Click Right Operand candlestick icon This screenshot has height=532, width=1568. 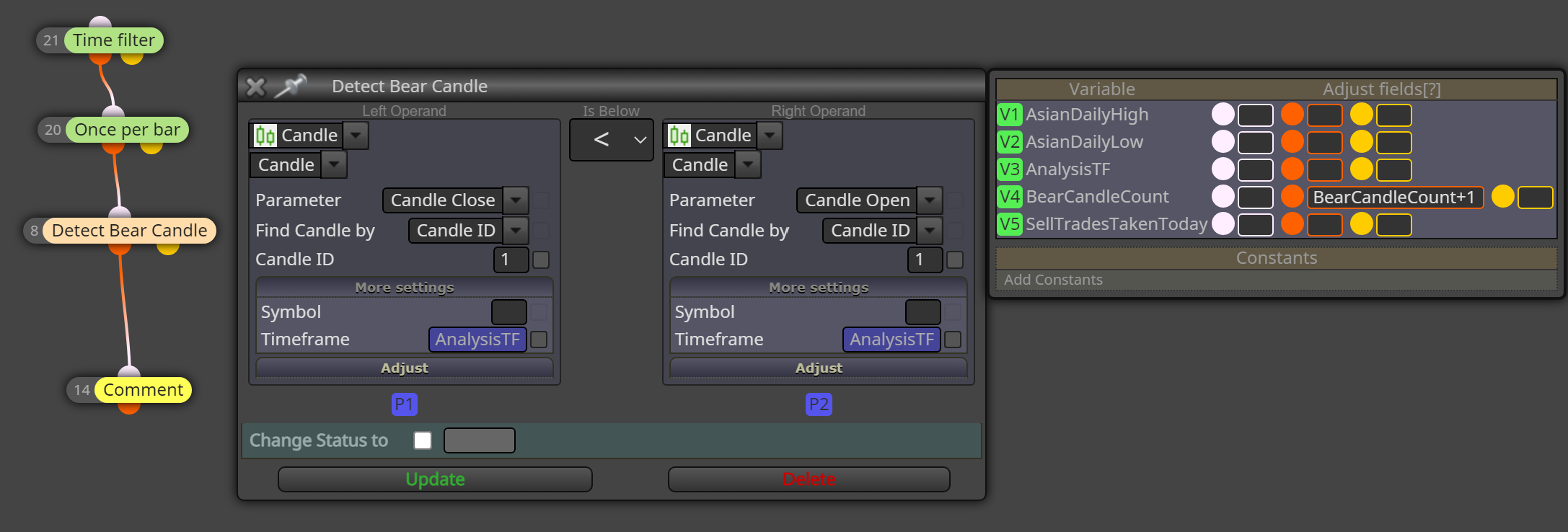pyautogui.click(x=679, y=136)
